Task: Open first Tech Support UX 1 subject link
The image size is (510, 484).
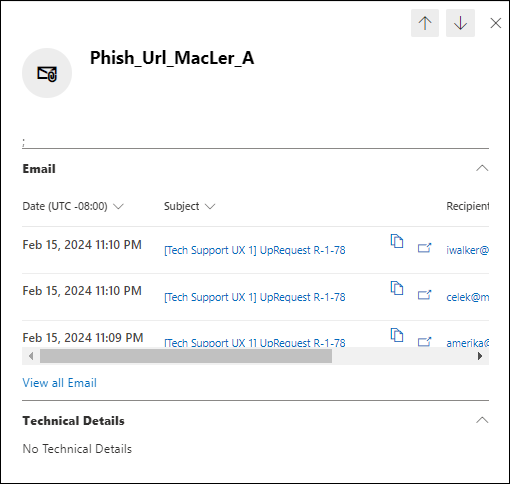Action: [255, 250]
